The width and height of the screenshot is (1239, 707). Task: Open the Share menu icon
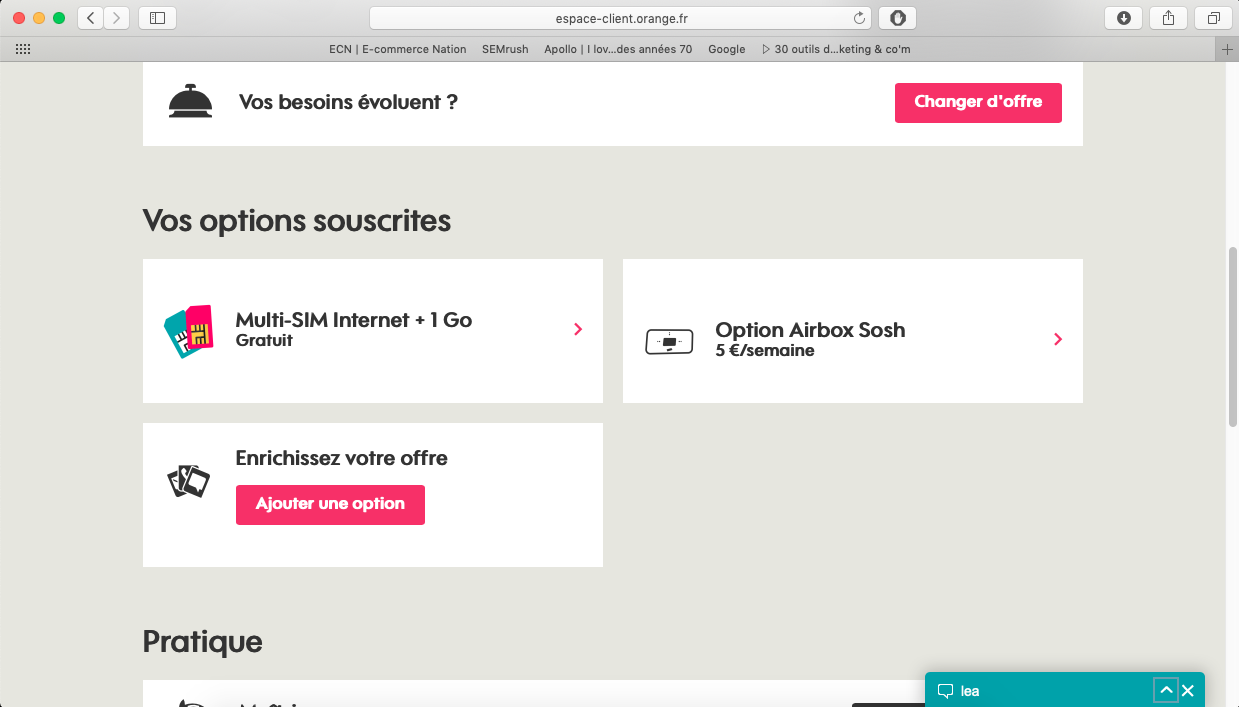[1169, 18]
